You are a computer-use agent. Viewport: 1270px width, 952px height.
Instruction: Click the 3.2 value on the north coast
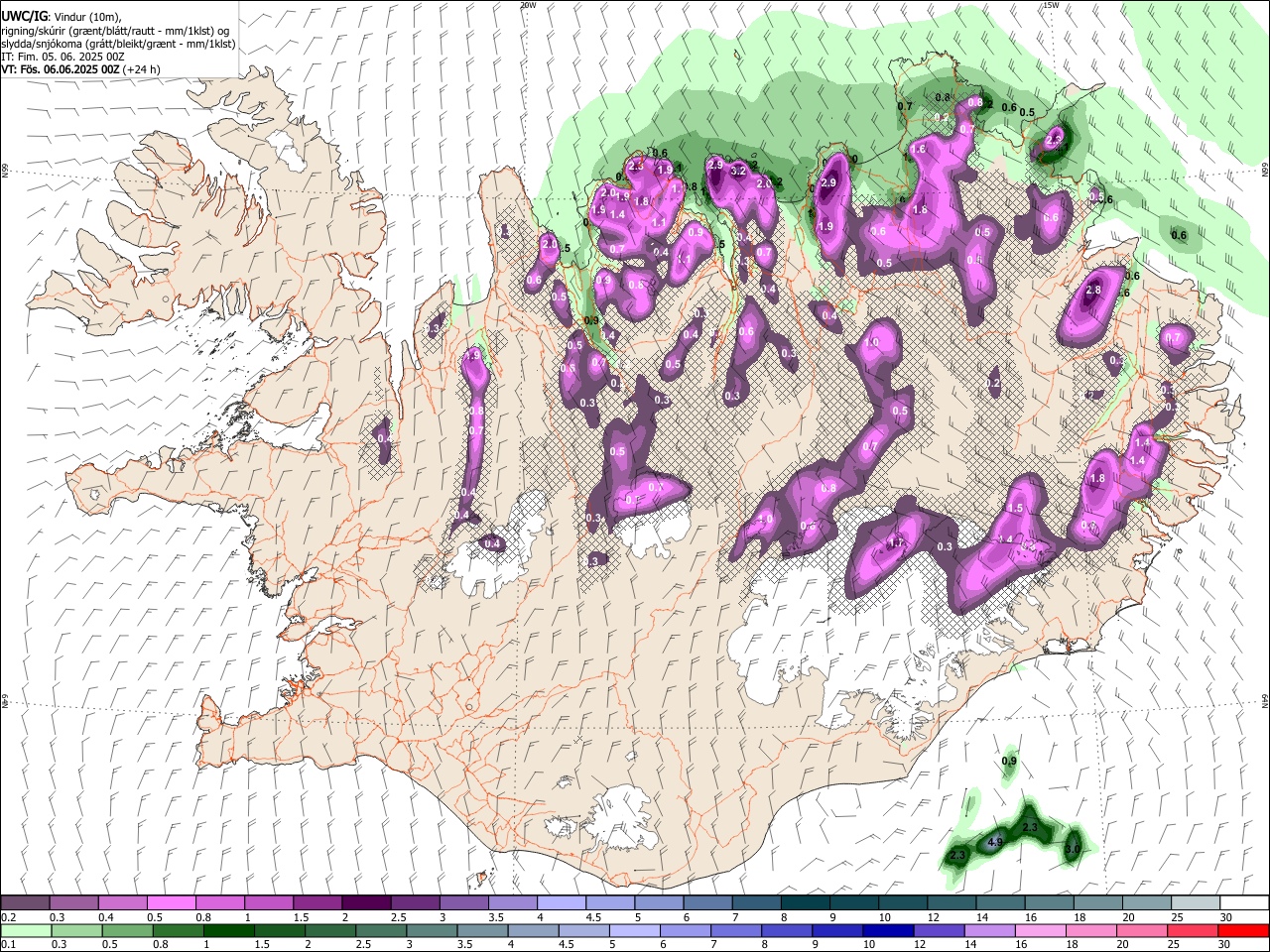738,171
